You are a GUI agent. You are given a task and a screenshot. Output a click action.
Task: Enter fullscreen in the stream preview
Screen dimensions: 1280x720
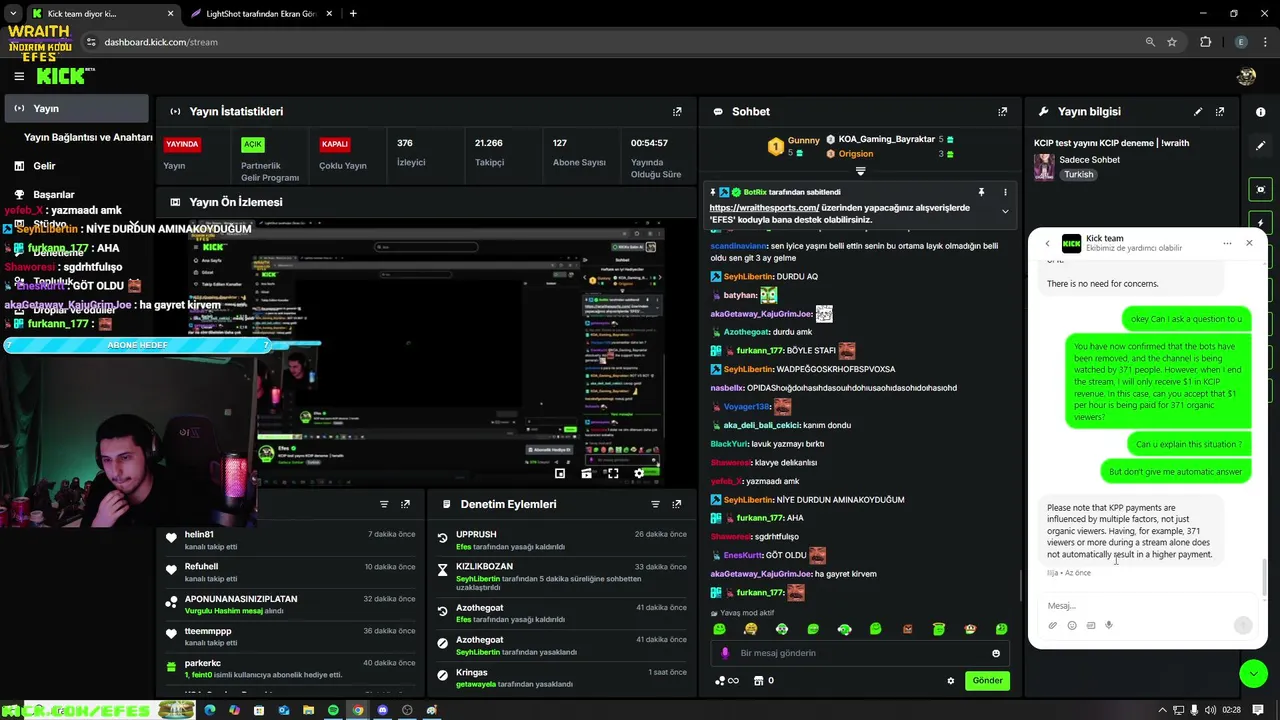(x=613, y=473)
